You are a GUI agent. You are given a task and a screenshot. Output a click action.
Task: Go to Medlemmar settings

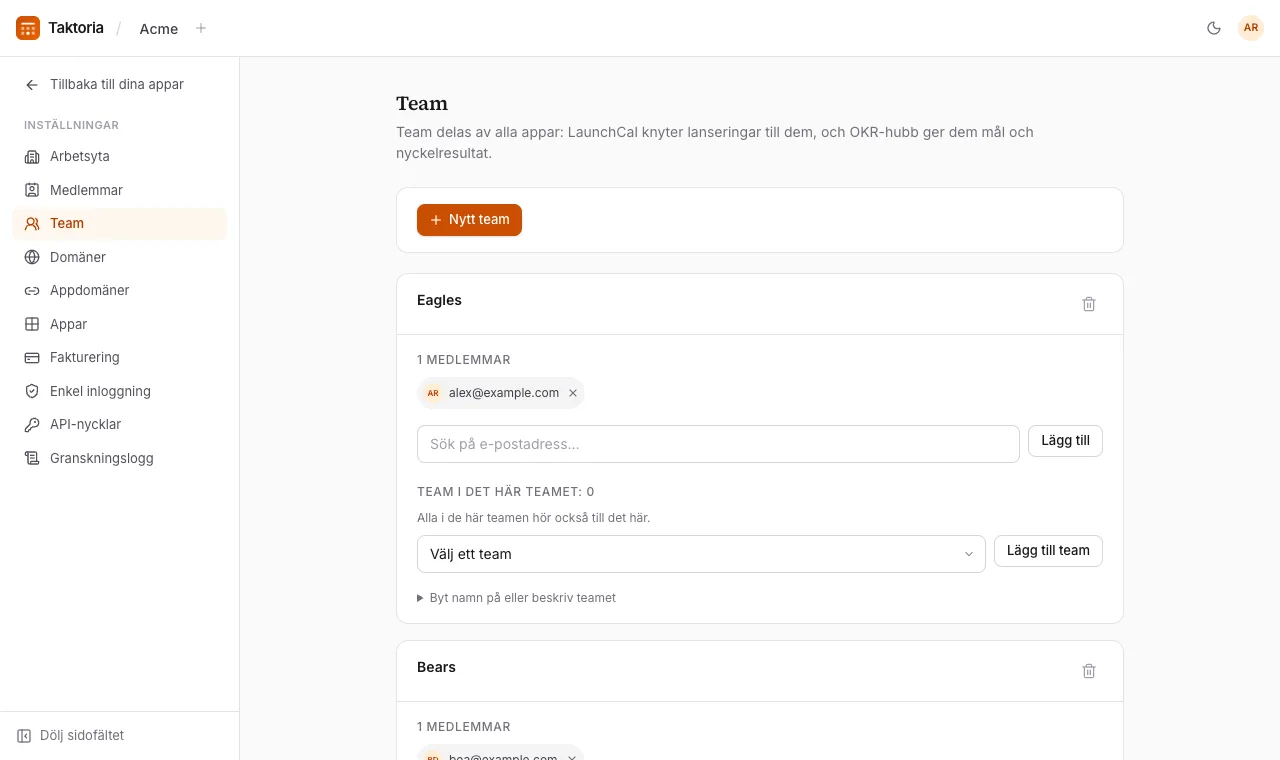119,190
